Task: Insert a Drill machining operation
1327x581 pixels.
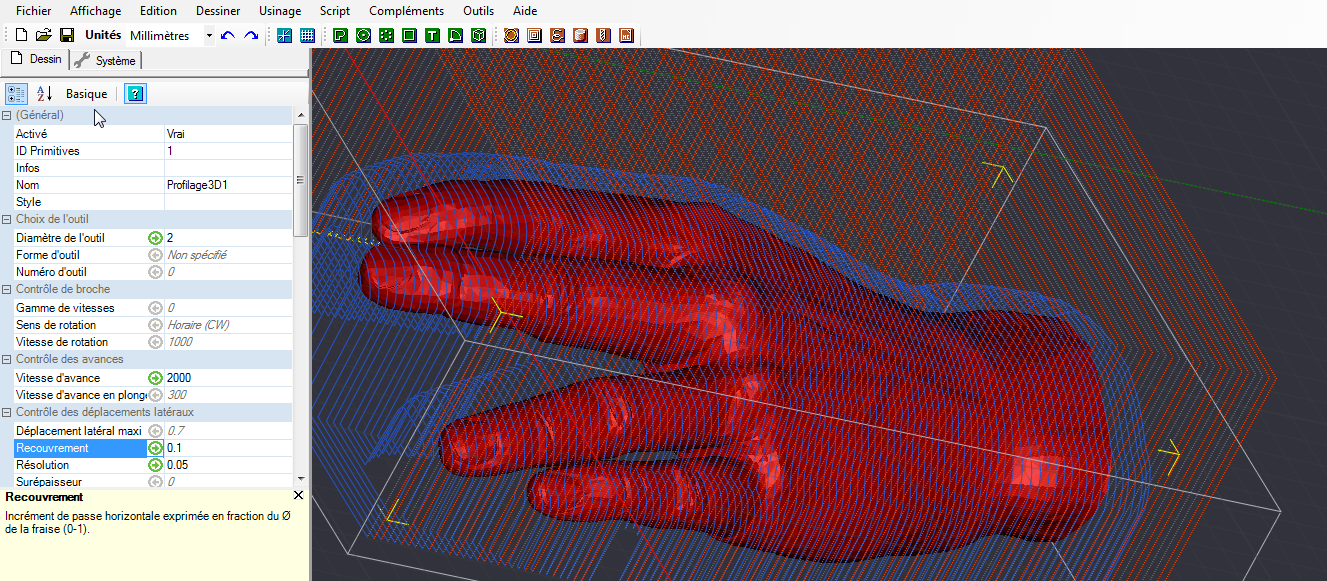Action: 603,35
